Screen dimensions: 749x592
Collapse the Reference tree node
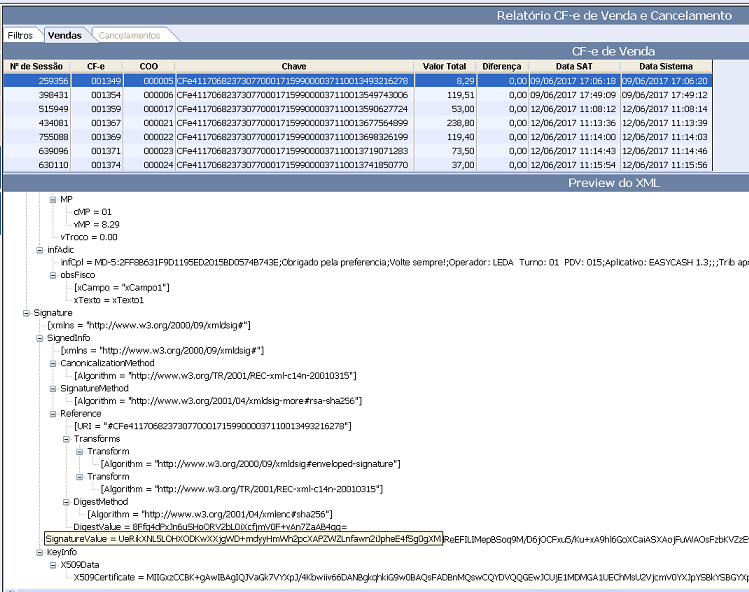pos(52,412)
